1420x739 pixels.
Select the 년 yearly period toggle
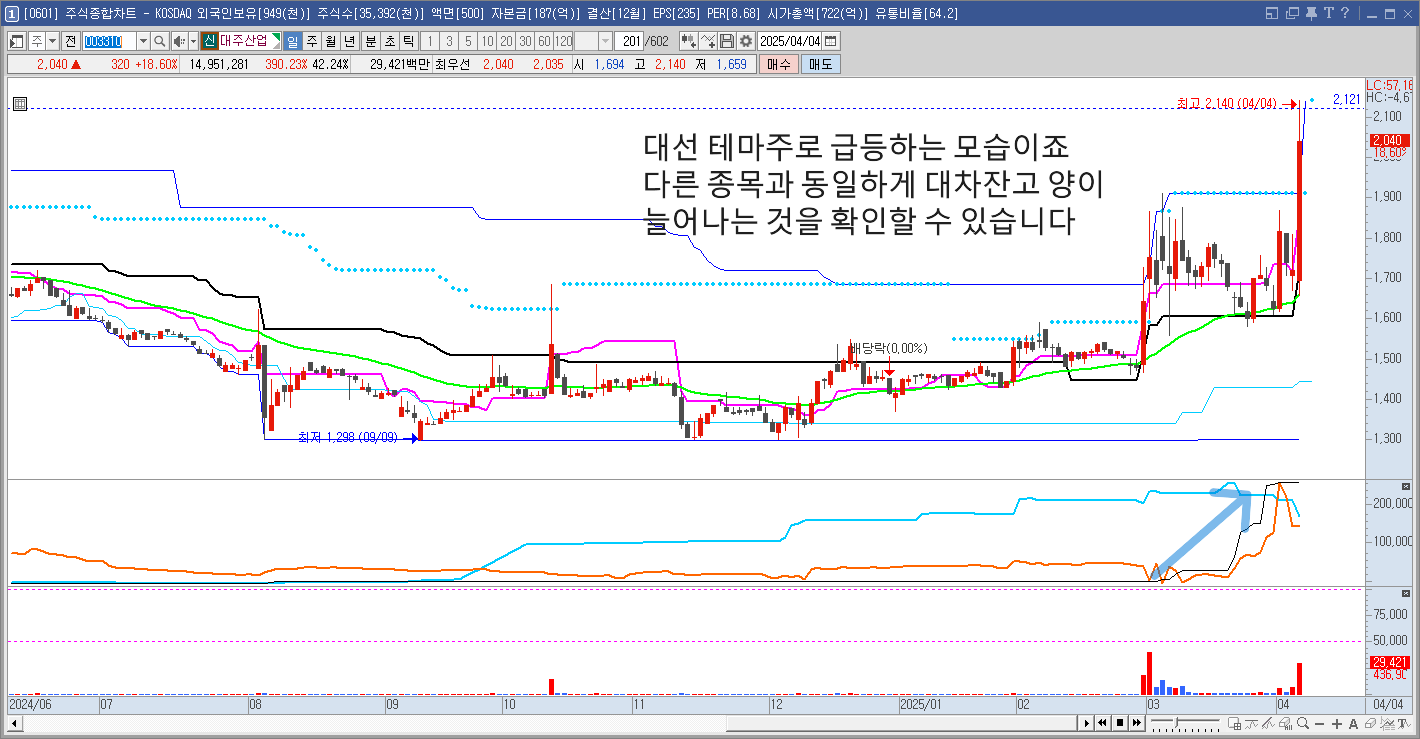pyautogui.click(x=350, y=41)
